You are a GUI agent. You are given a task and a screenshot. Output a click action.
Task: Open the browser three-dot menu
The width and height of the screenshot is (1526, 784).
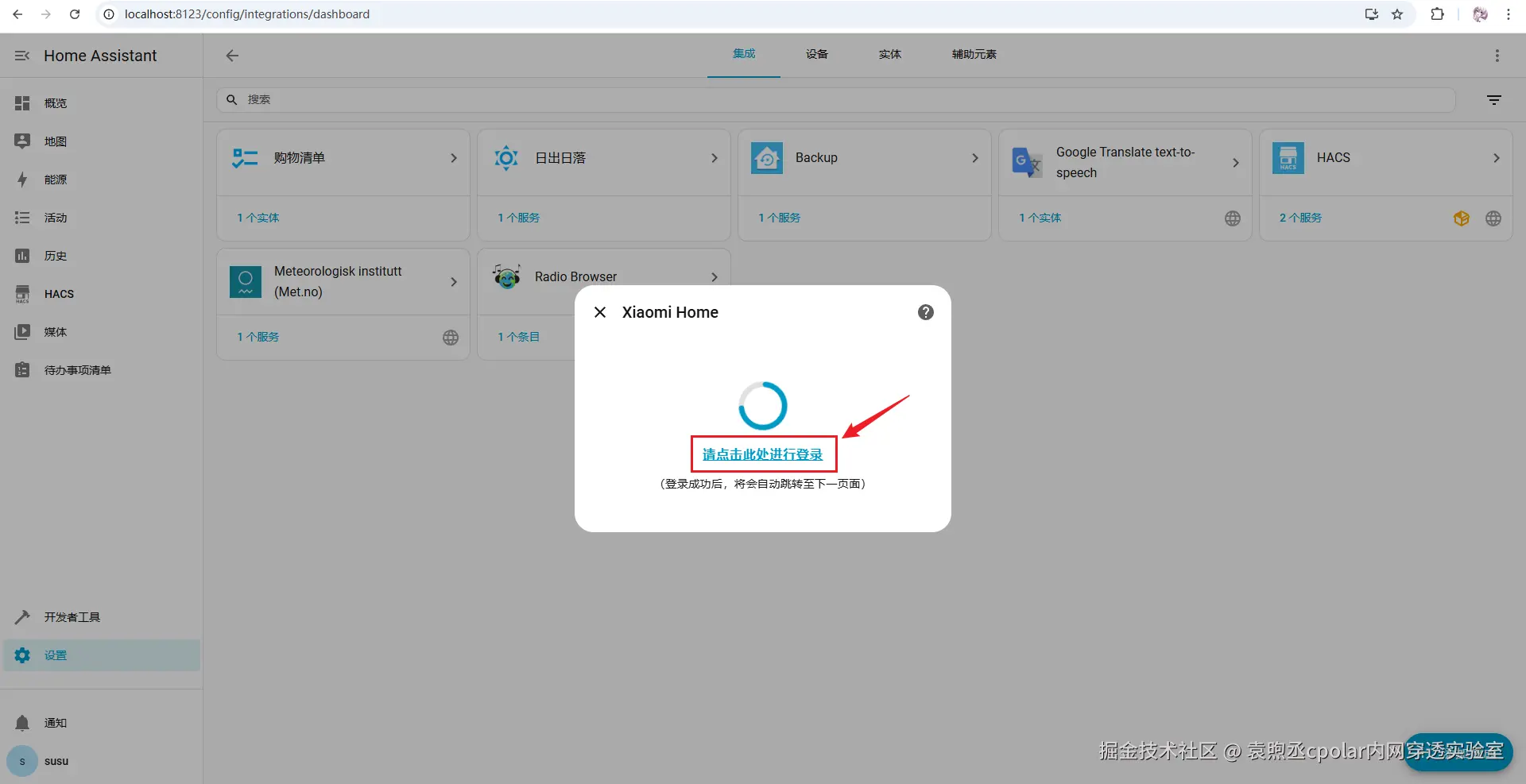[x=1509, y=14]
